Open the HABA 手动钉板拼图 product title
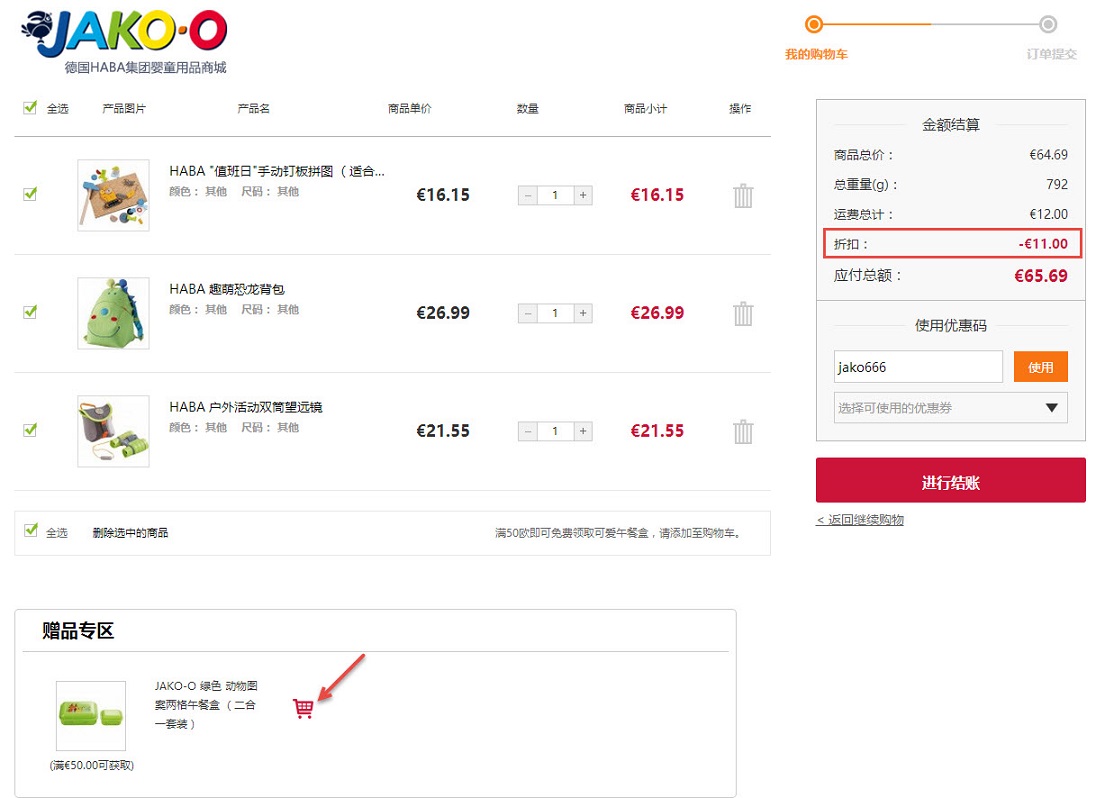1096x798 pixels. (277, 171)
